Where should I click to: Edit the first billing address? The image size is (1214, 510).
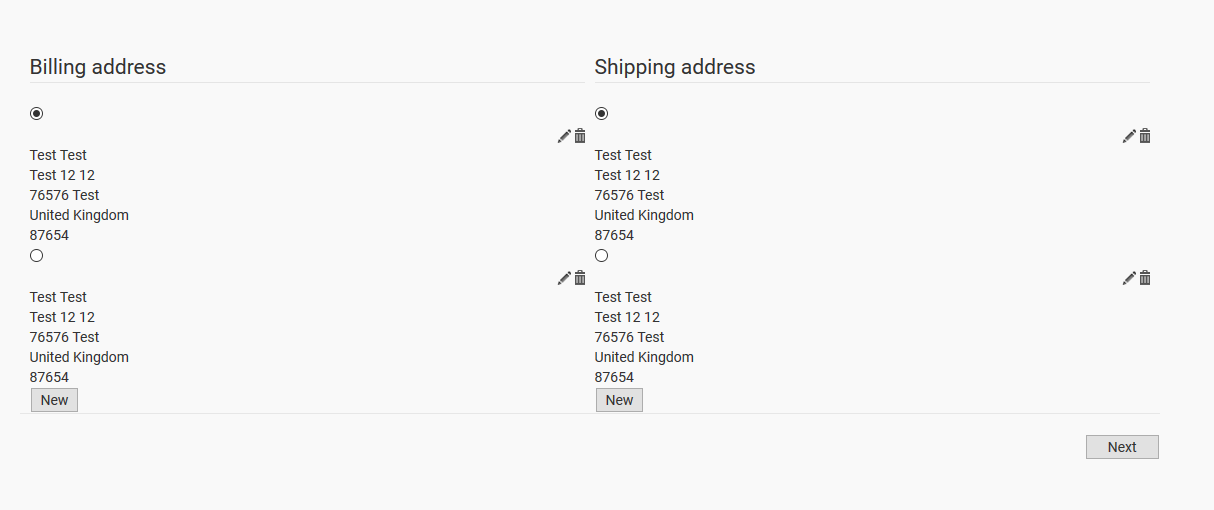tap(564, 136)
